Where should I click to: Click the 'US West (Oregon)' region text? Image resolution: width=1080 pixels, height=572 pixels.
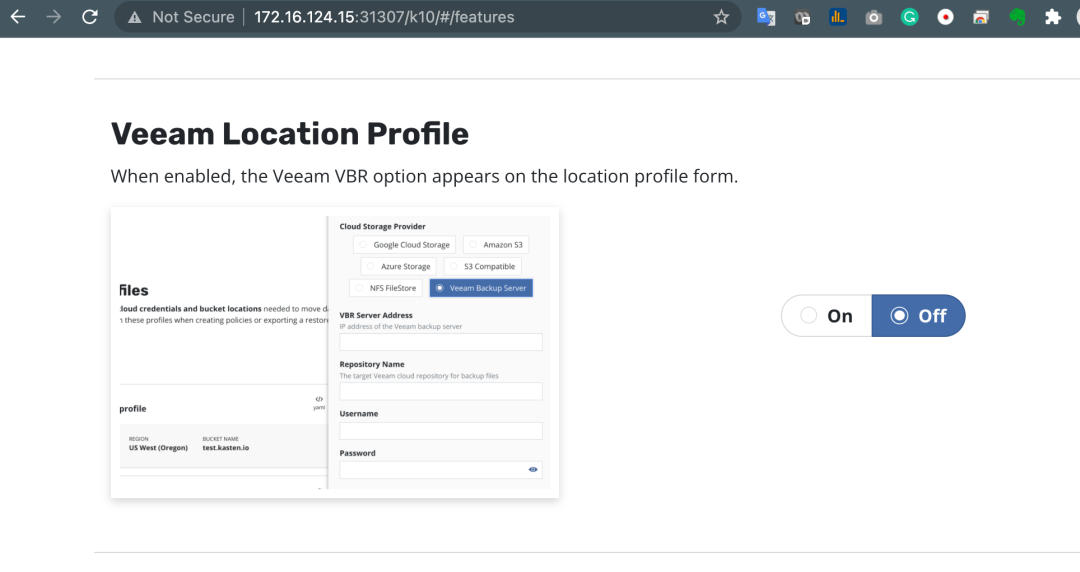158,447
